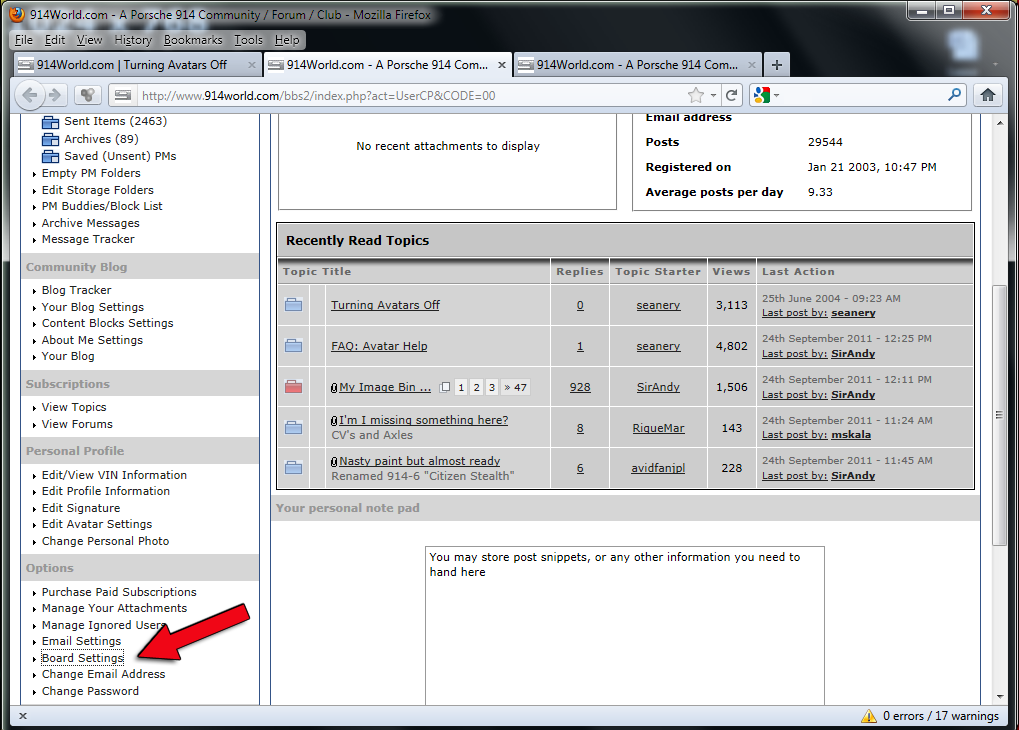Click the address bar URL field
Screen dimensions: 1019x730
pos(413,96)
